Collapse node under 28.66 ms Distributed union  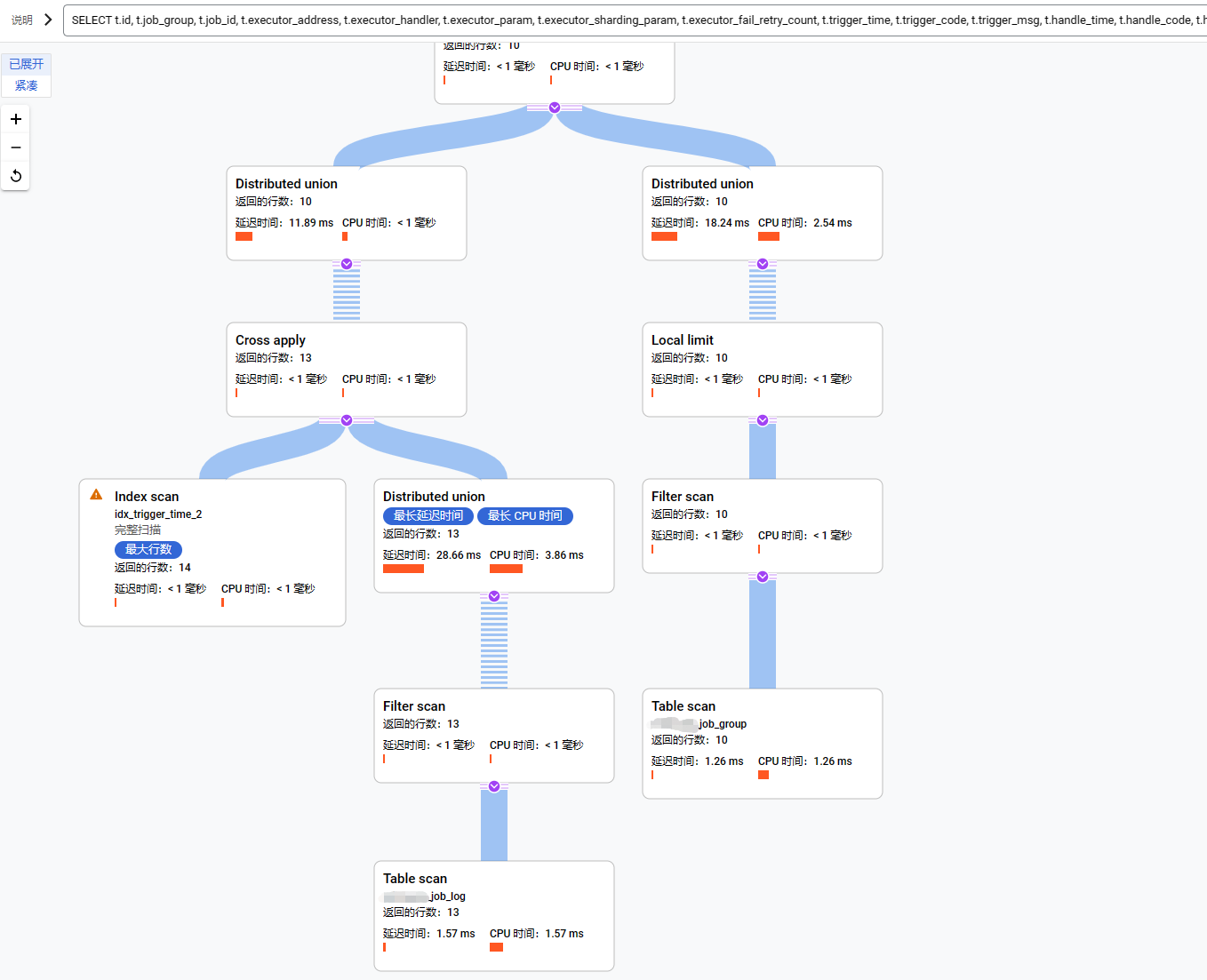494,596
